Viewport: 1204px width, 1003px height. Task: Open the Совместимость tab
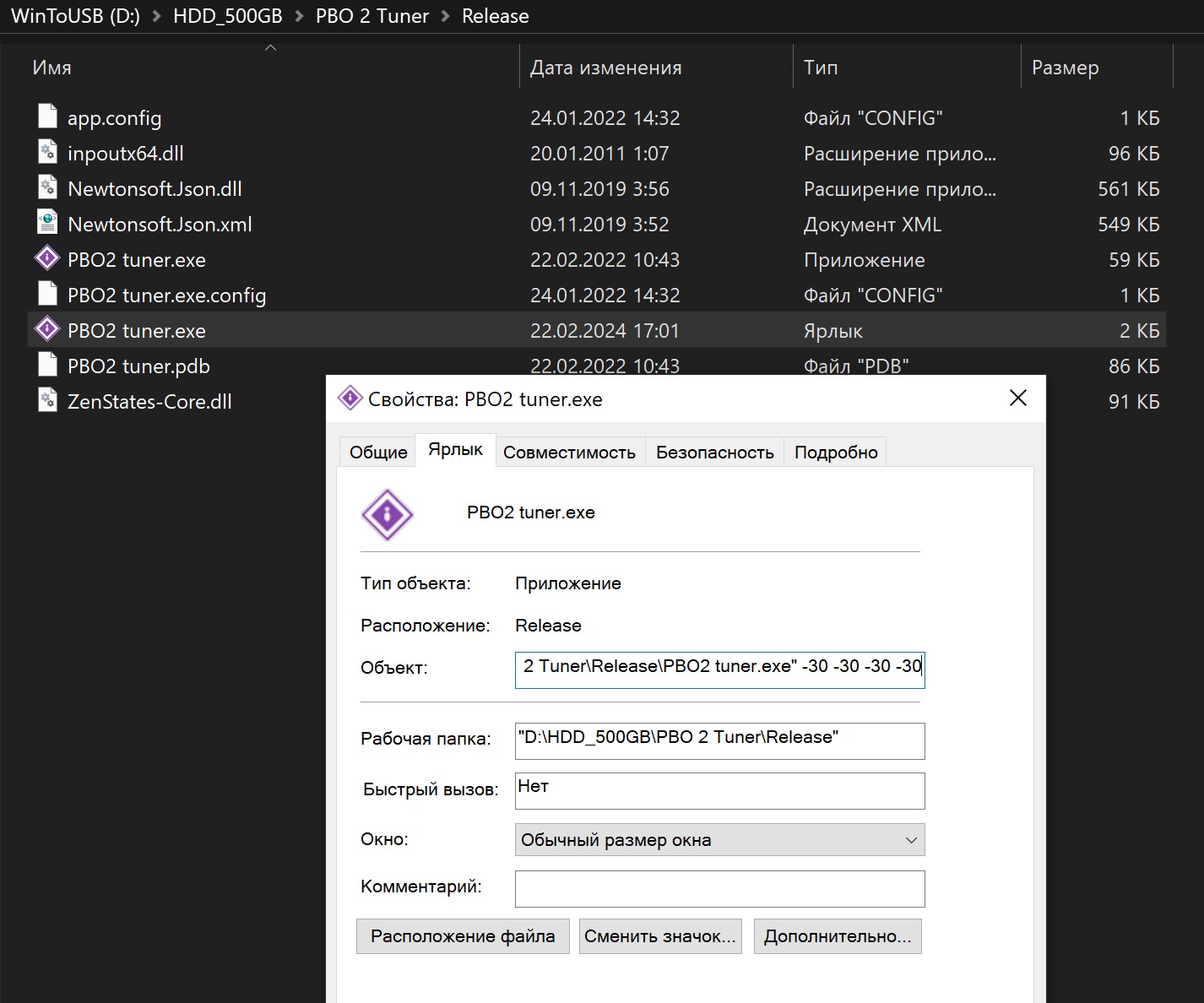click(569, 453)
